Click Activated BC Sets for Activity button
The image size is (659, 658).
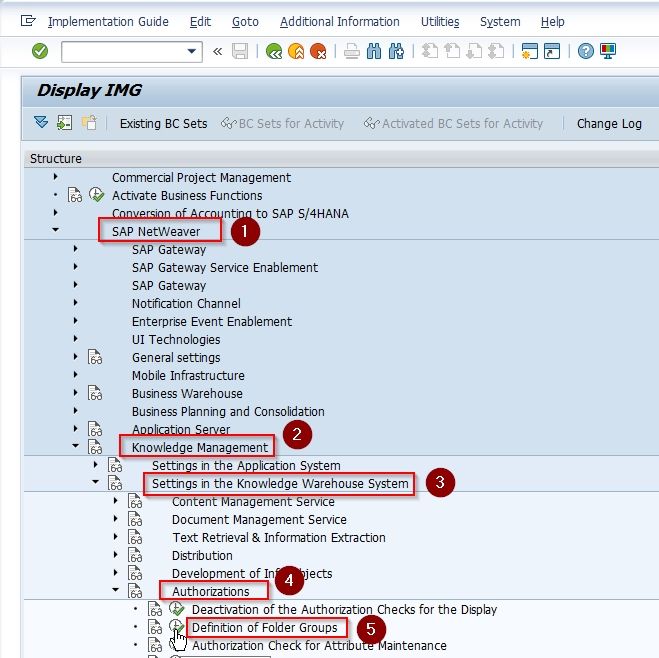(x=453, y=124)
